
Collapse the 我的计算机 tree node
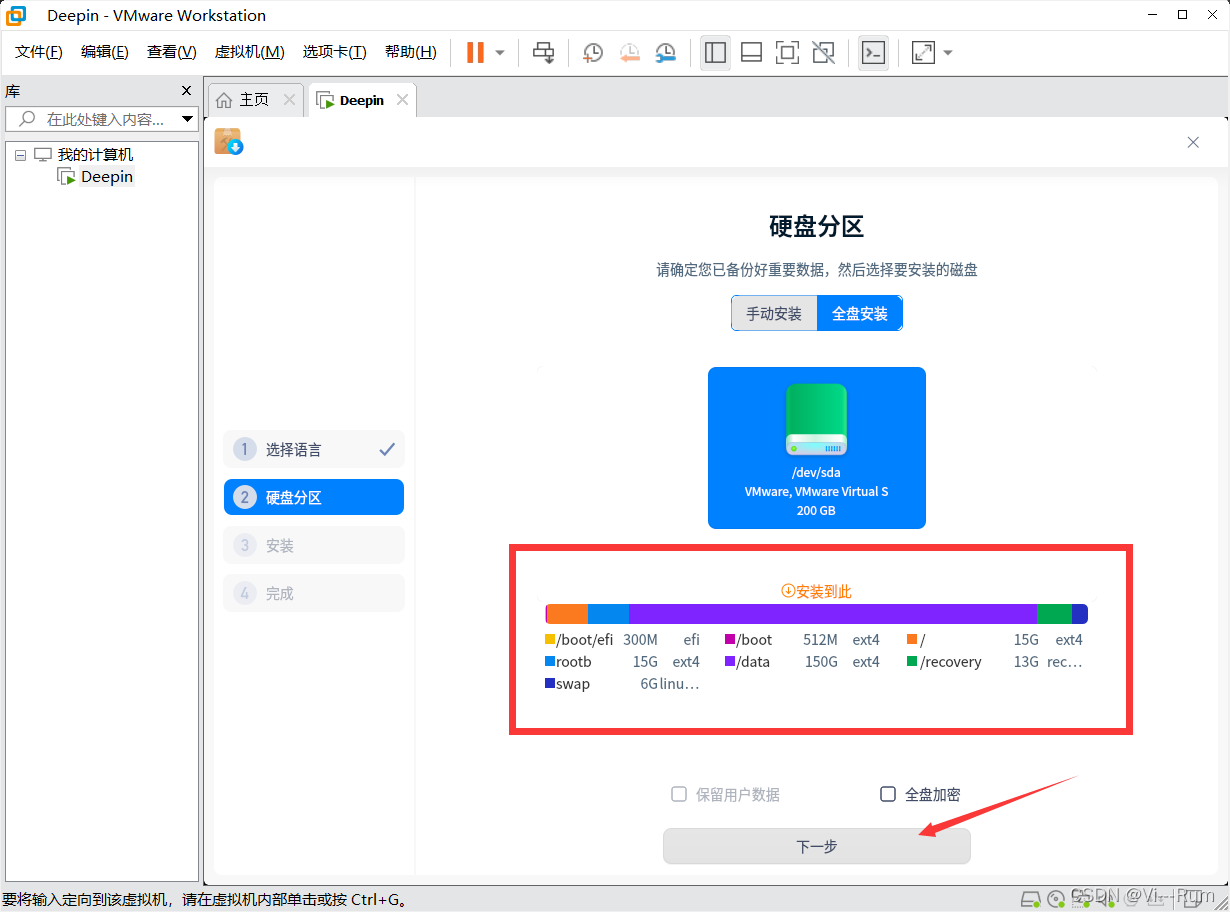pos(20,155)
